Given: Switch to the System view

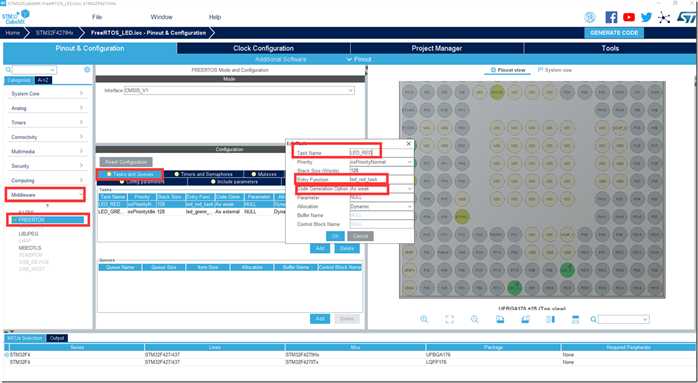Looking at the screenshot, I should click(x=555, y=70).
